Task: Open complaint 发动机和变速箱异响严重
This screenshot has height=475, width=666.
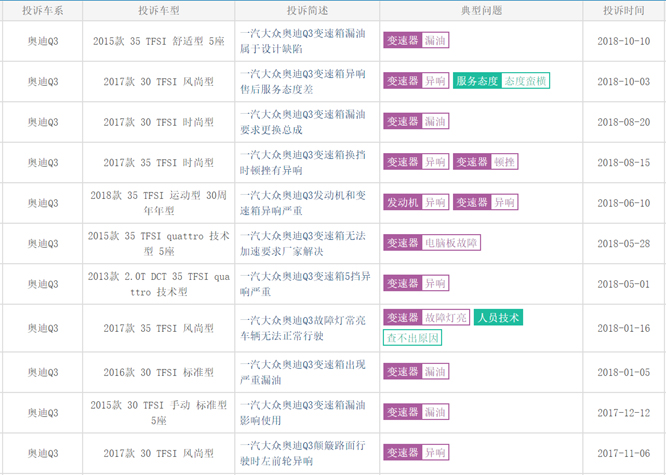Action: [302, 203]
